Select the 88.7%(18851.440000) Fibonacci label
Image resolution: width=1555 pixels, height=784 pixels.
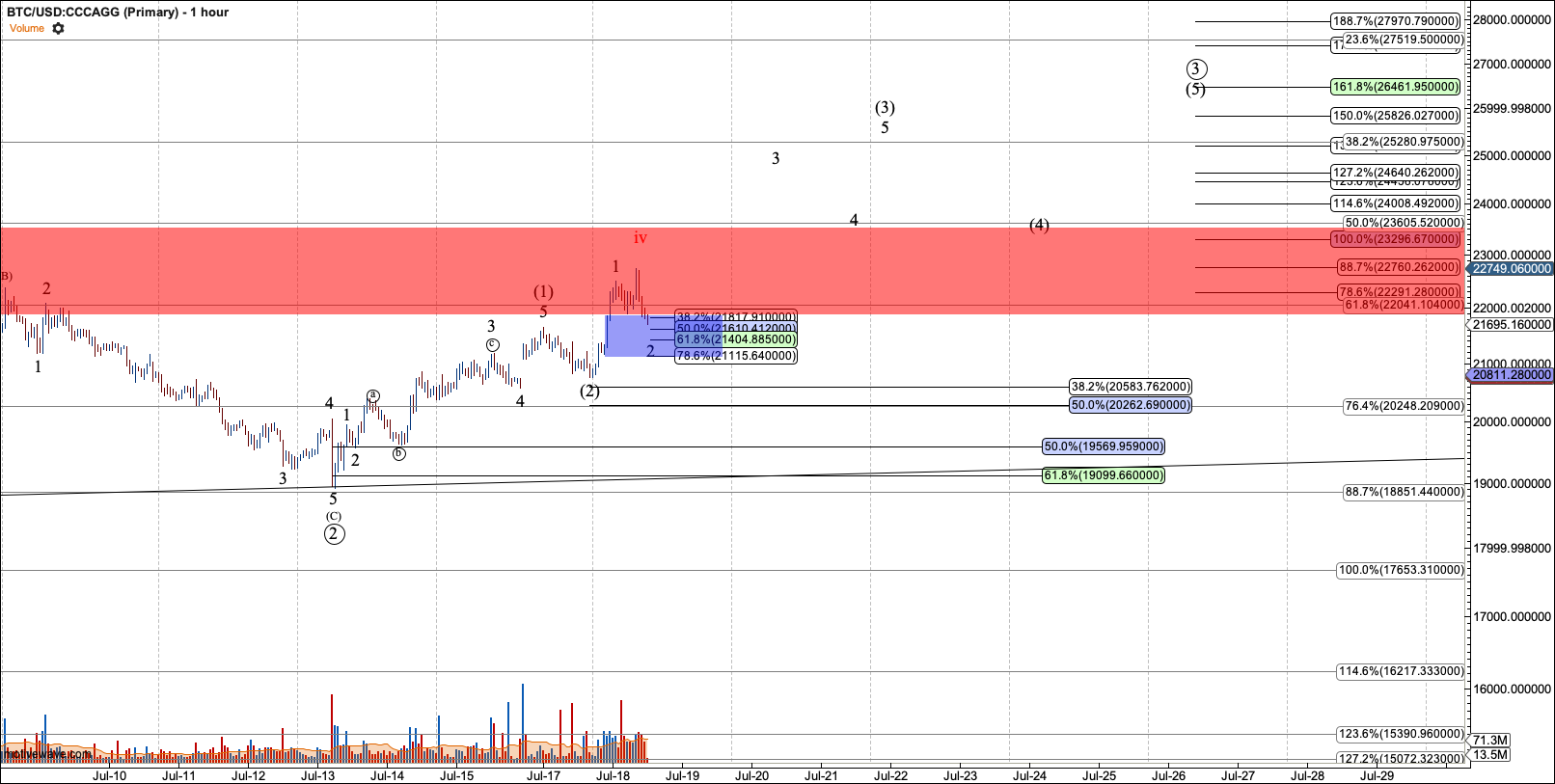pos(1404,492)
